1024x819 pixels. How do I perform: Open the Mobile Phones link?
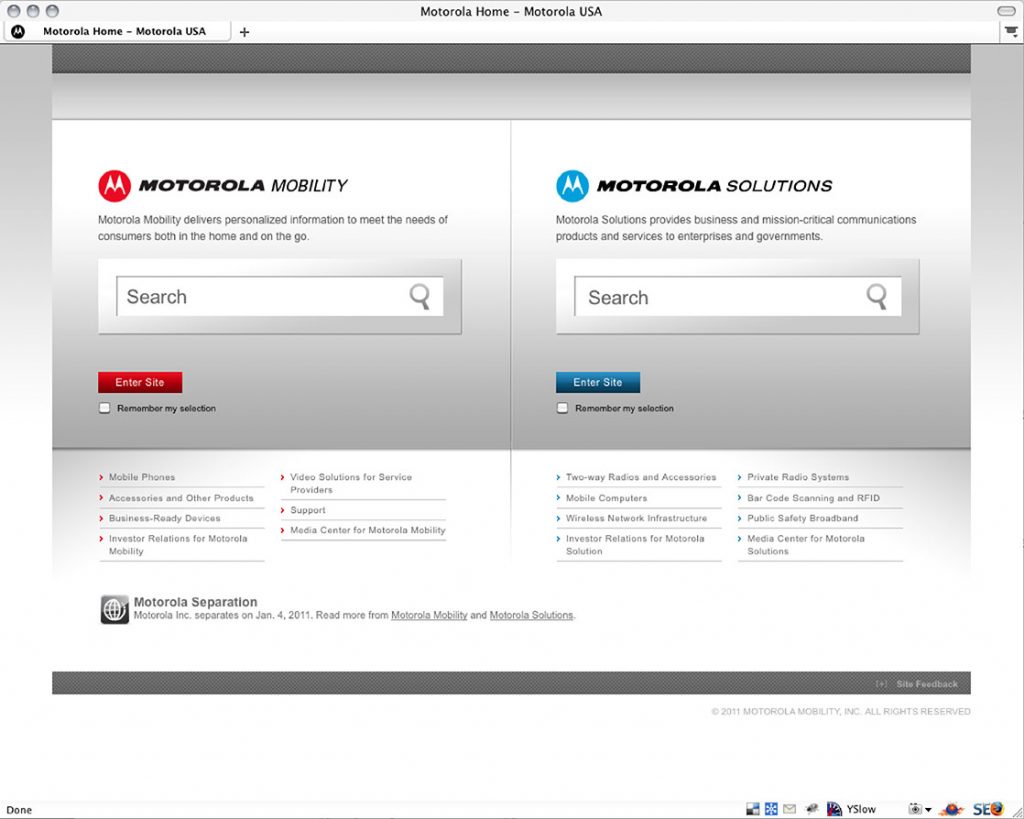coord(142,477)
